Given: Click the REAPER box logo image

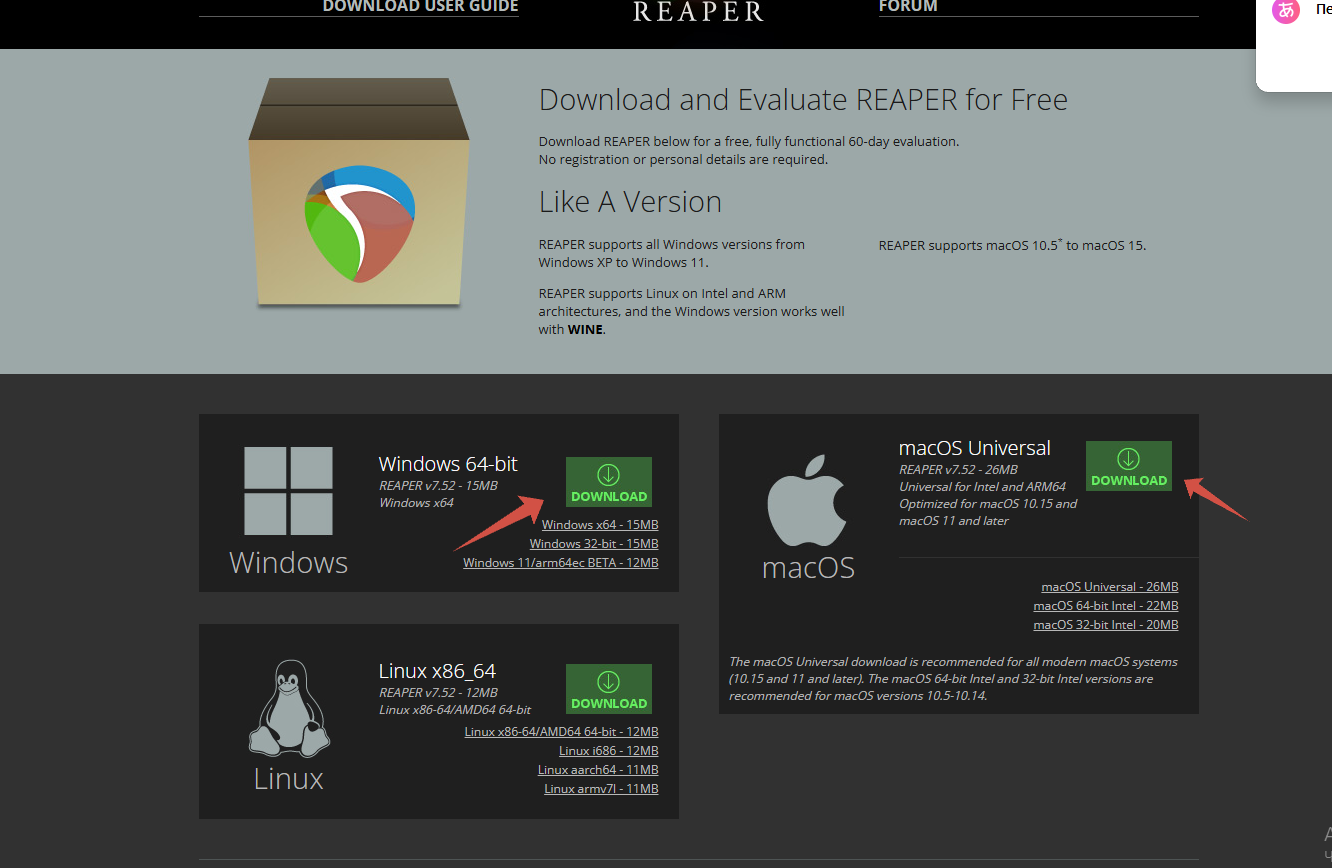Looking at the screenshot, I should [359, 192].
